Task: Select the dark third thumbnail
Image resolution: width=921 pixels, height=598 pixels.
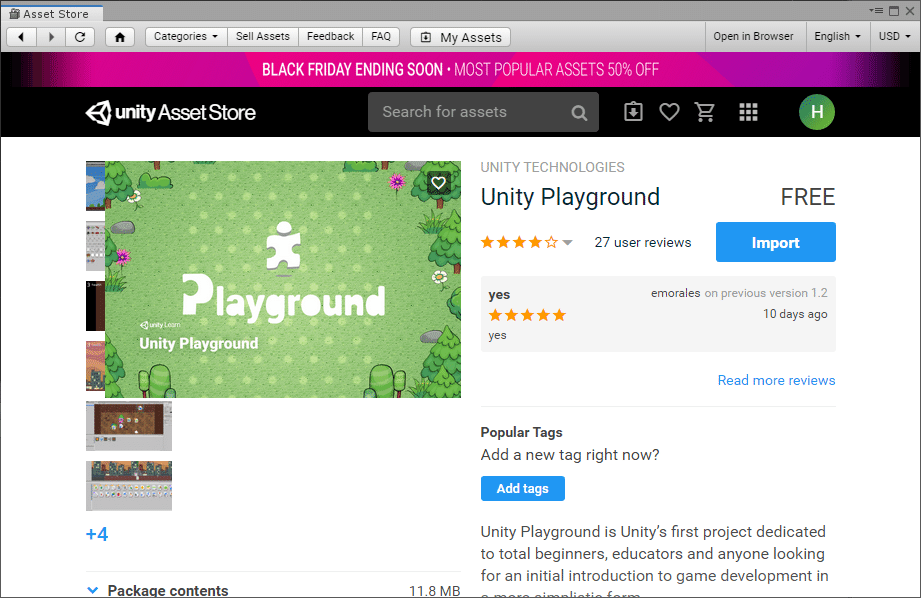Action: pyautogui.click(x=95, y=305)
